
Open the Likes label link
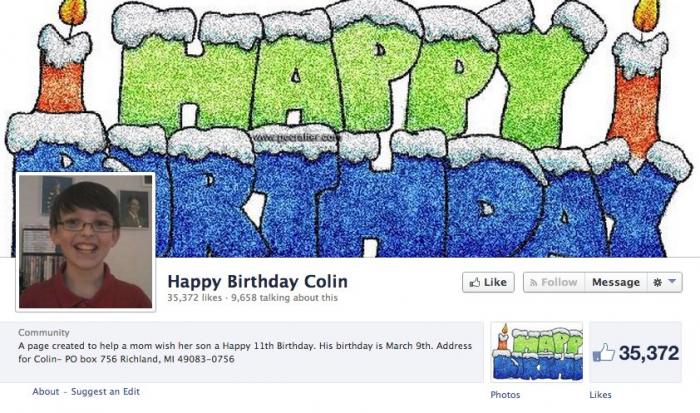(x=600, y=395)
